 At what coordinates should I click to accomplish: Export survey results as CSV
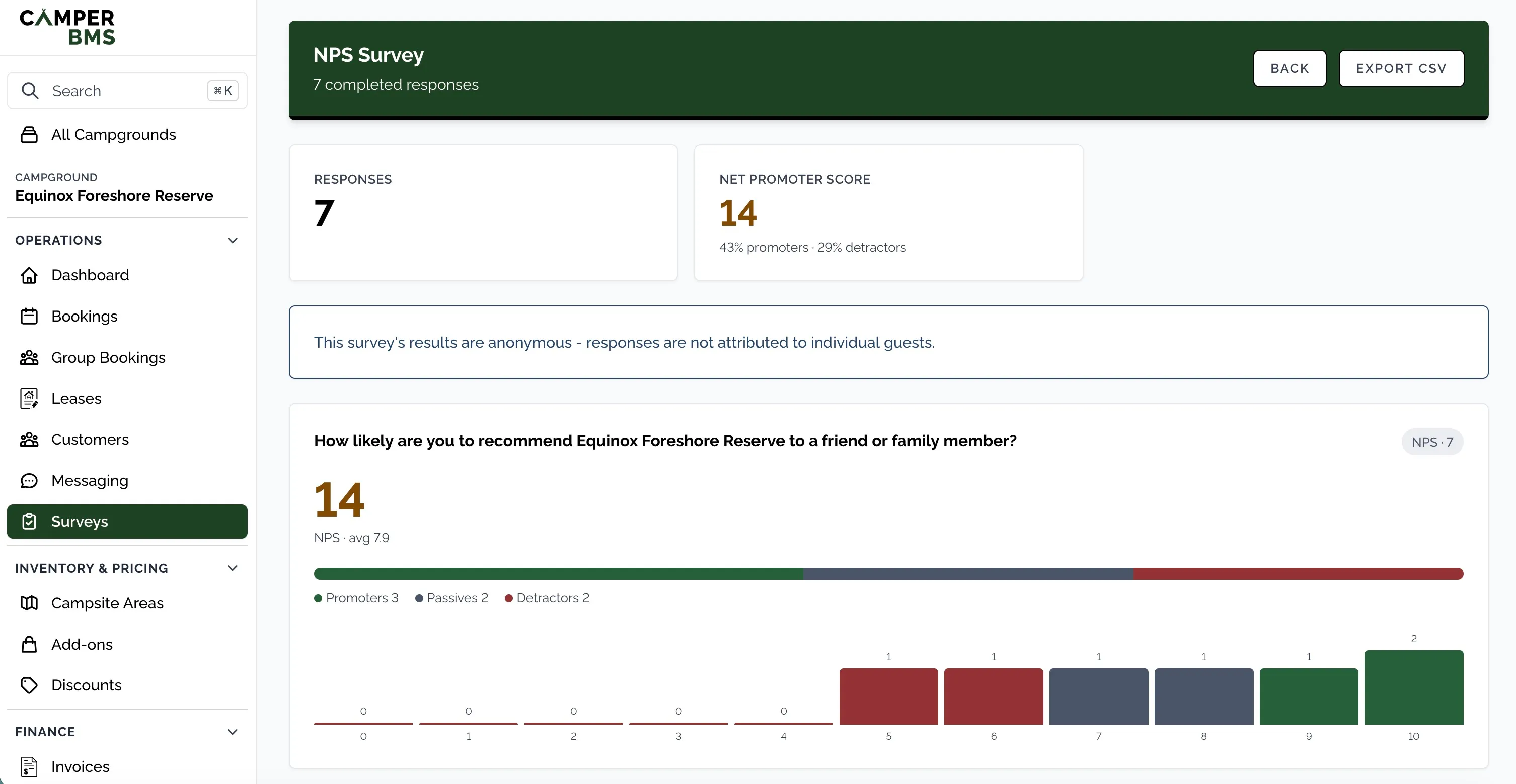1401,68
